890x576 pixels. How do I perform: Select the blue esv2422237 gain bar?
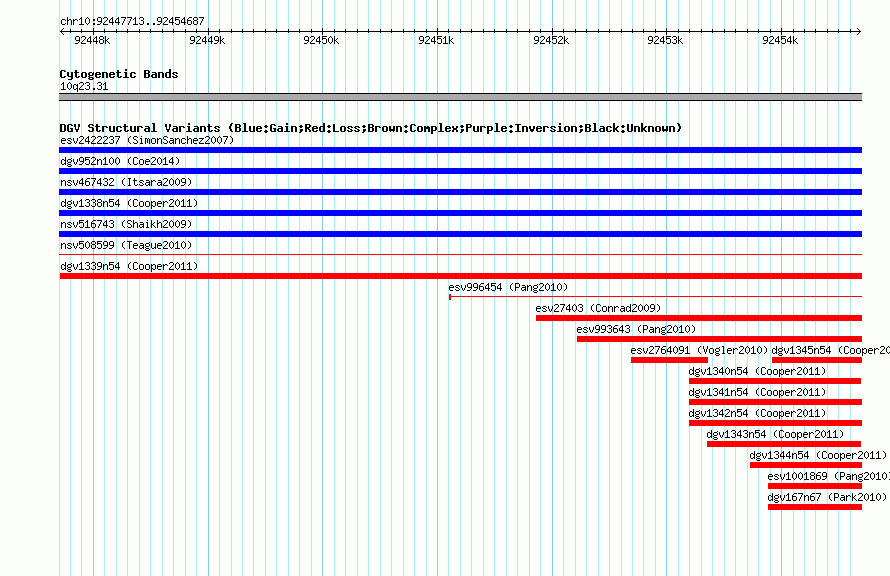pyautogui.click(x=460, y=150)
